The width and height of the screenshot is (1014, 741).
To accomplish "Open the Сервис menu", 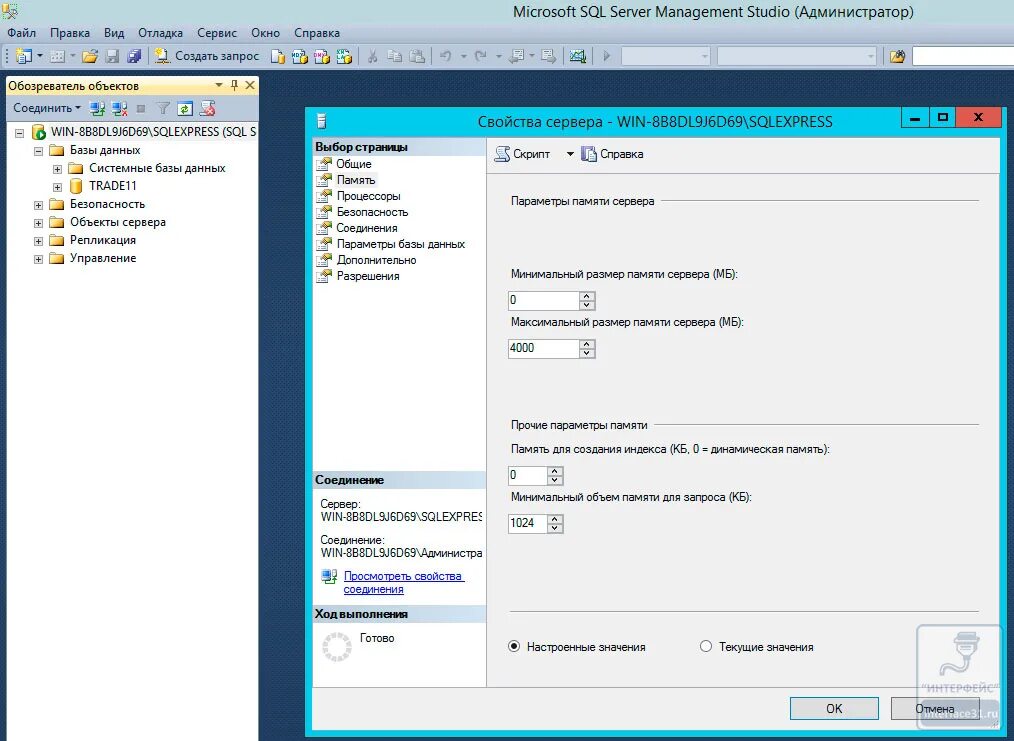I will (x=217, y=33).
